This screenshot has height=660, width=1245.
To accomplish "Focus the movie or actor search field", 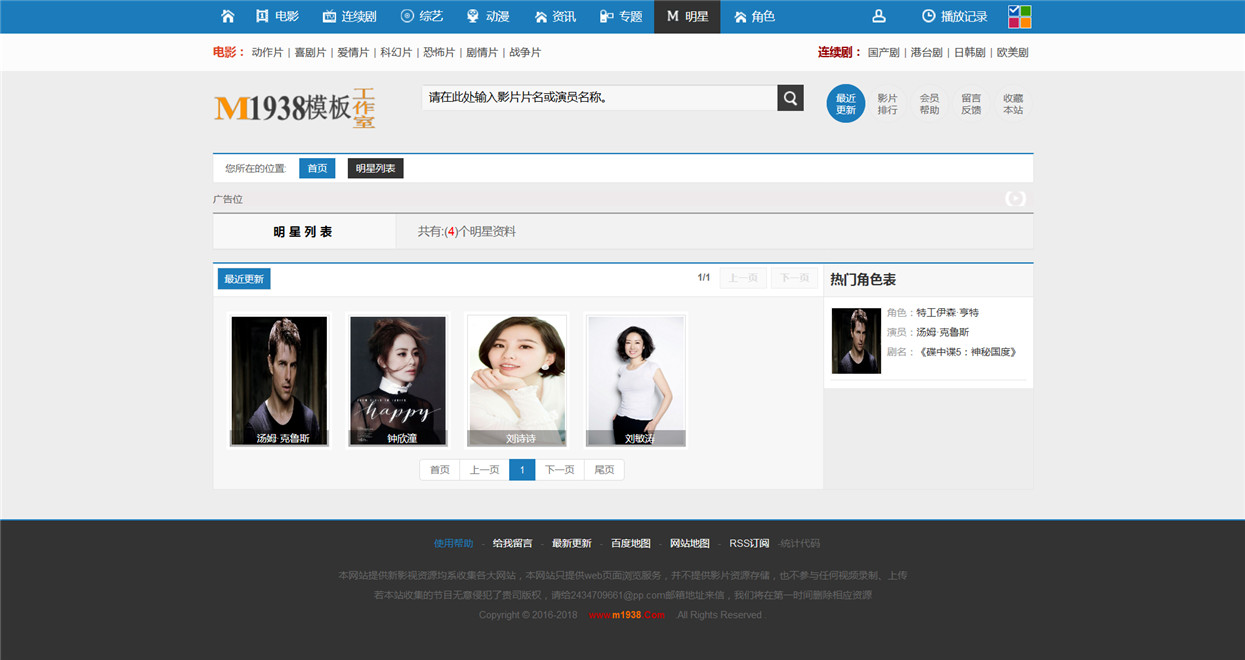I will (599, 98).
